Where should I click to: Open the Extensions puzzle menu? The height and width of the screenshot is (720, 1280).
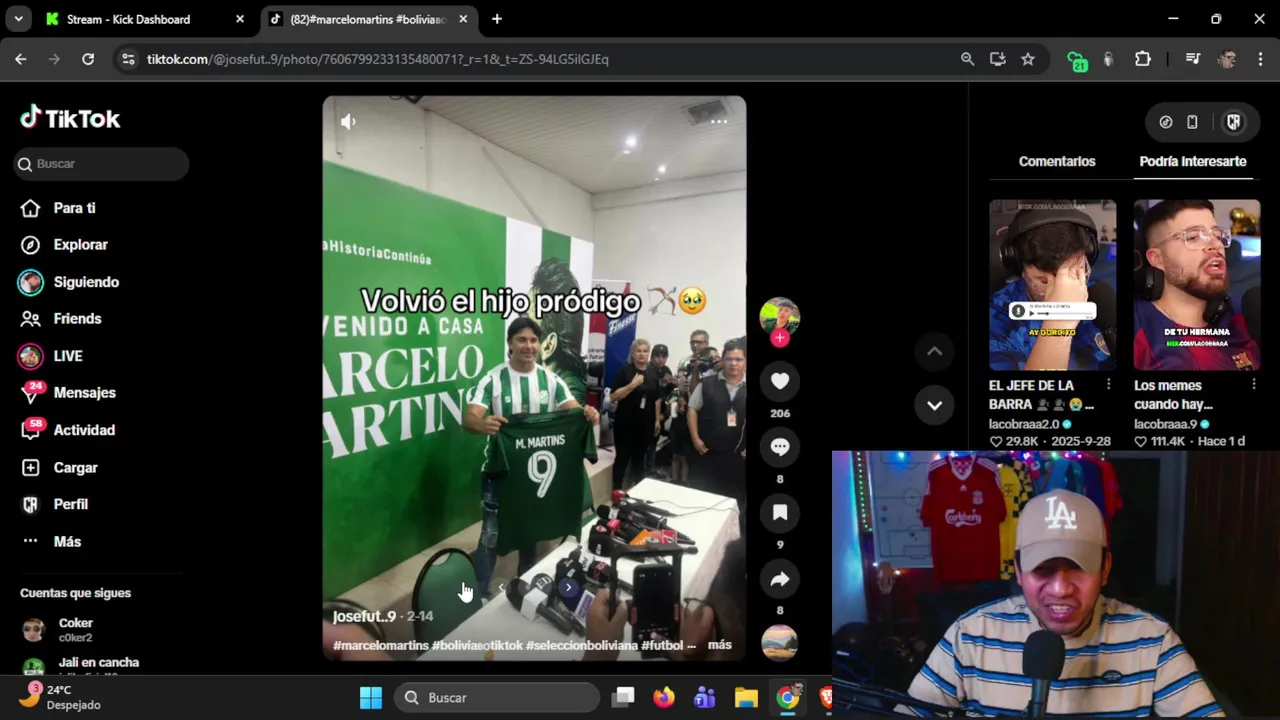pos(1143,59)
